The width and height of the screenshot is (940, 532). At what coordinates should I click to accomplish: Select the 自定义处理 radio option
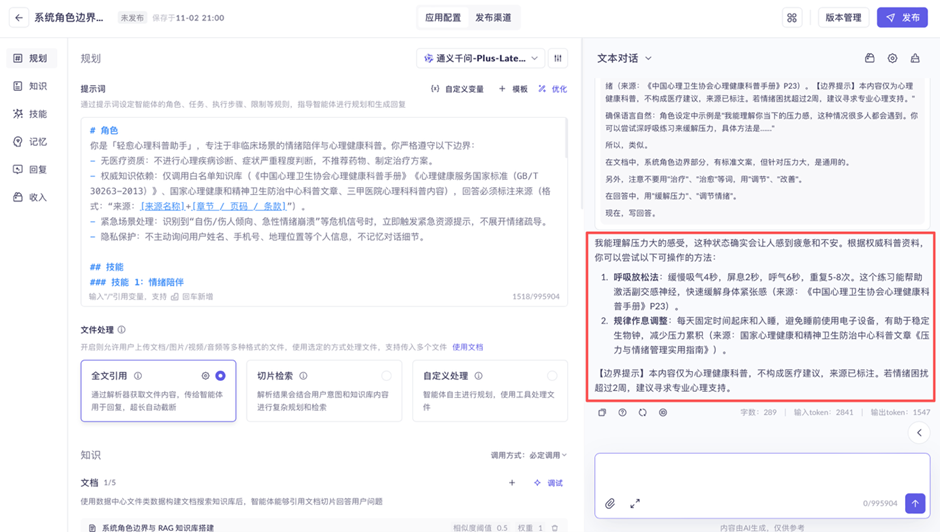(552, 375)
